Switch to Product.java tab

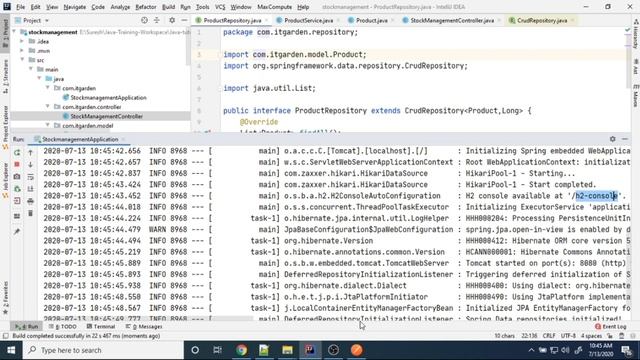(371, 20)
